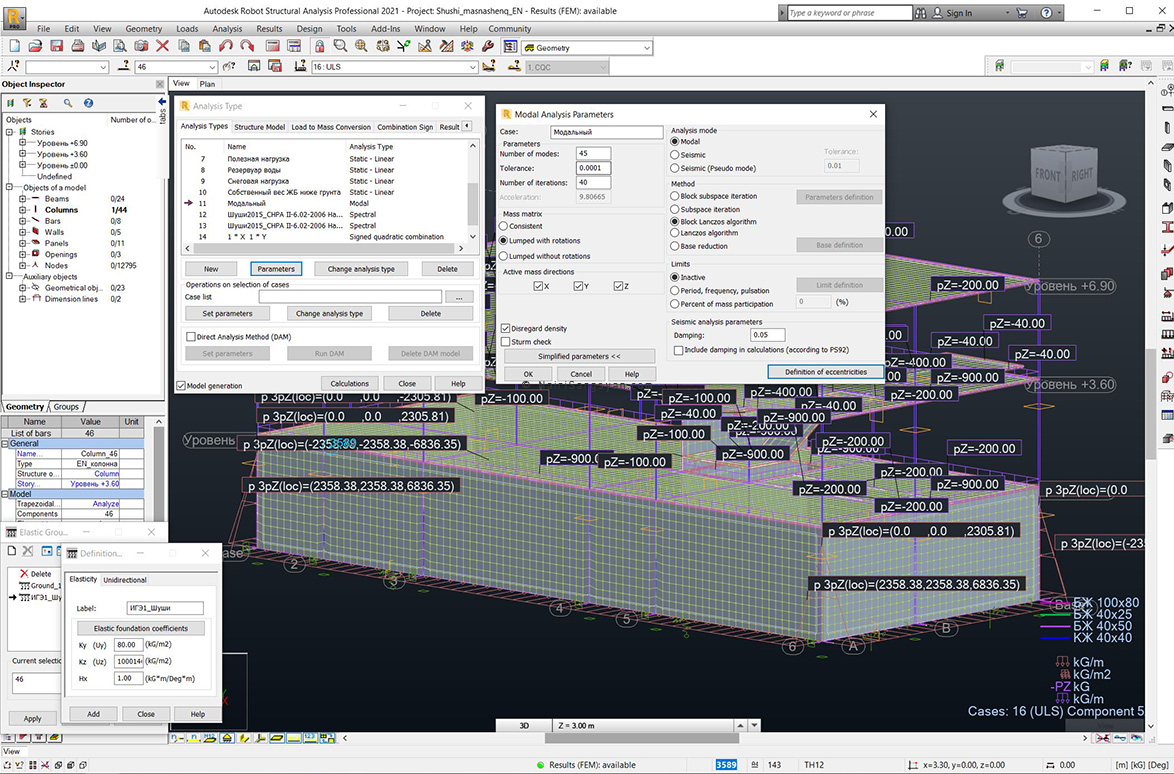This screenshot has height=774, width=1174.
Task: Switch to the Groups tab in Object Inspector
Action: click(66, 407)
